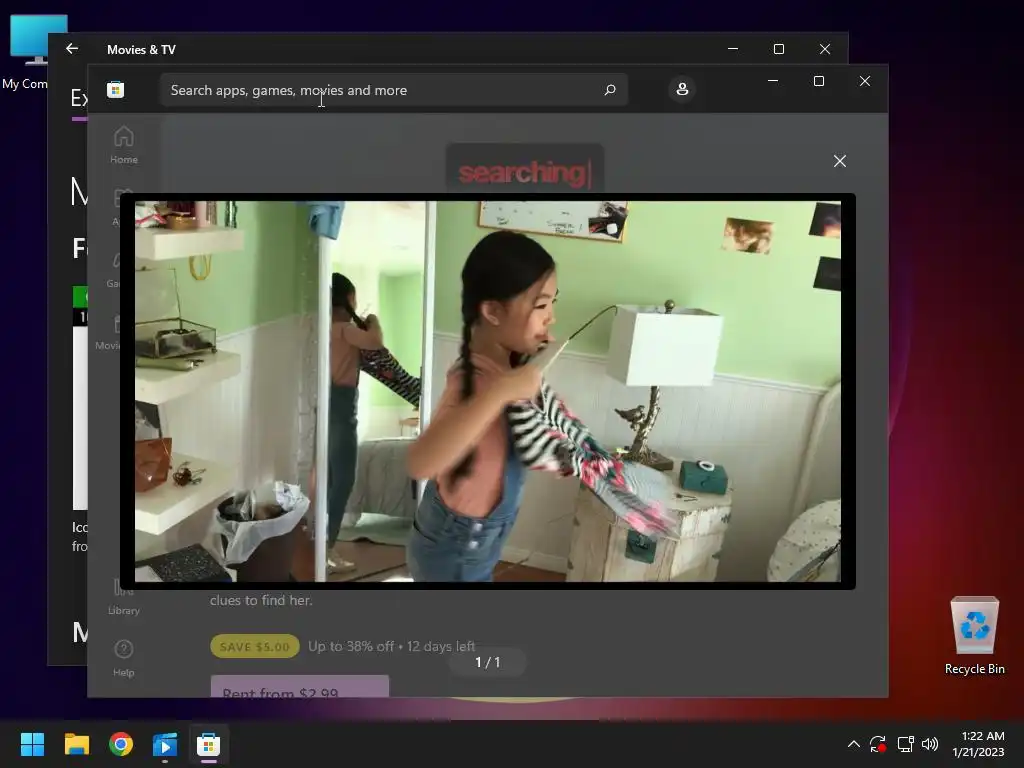Click the searching movie title logo

(524, 172)
